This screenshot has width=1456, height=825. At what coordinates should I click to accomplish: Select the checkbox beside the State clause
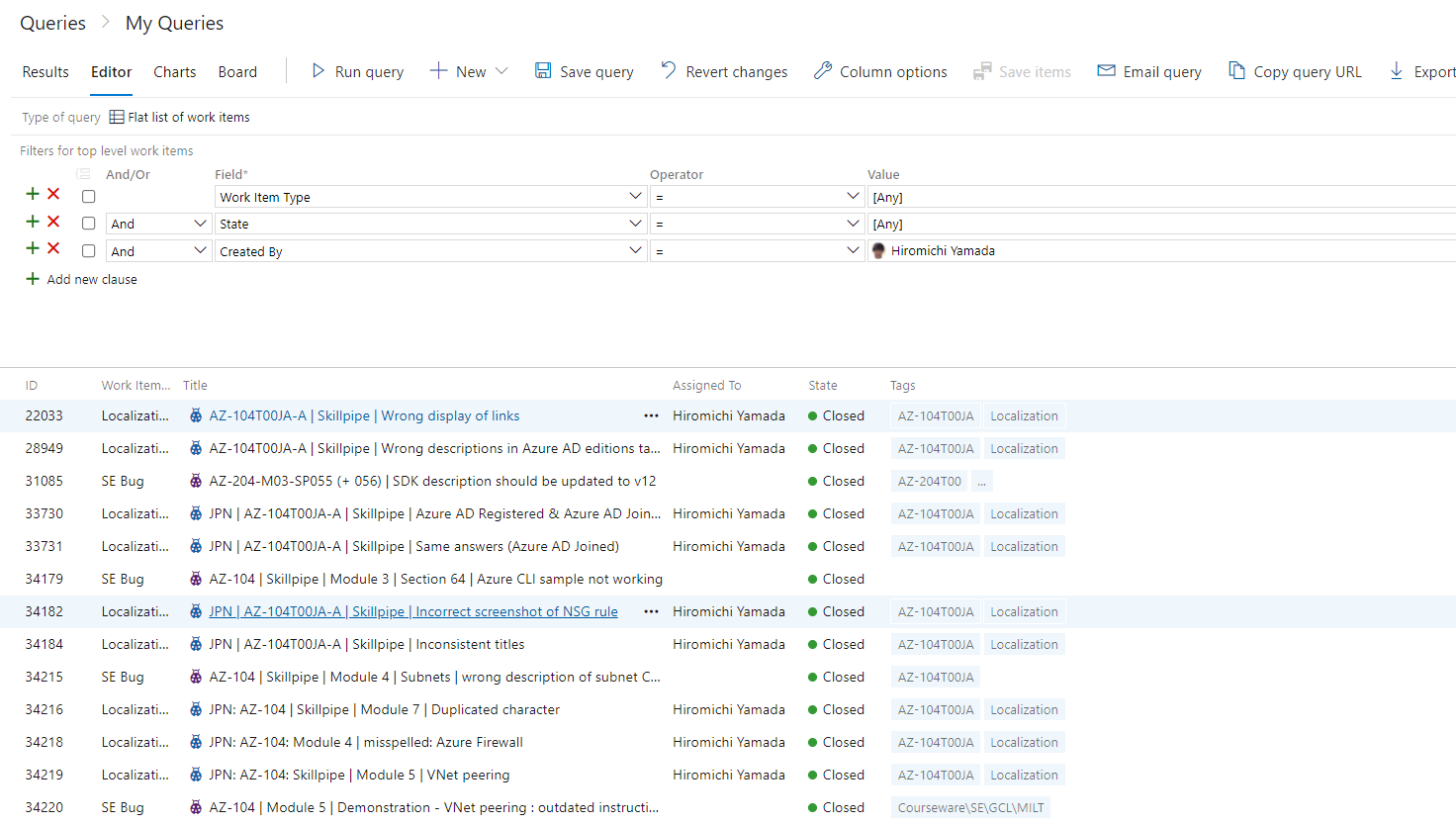coord(88,224)
